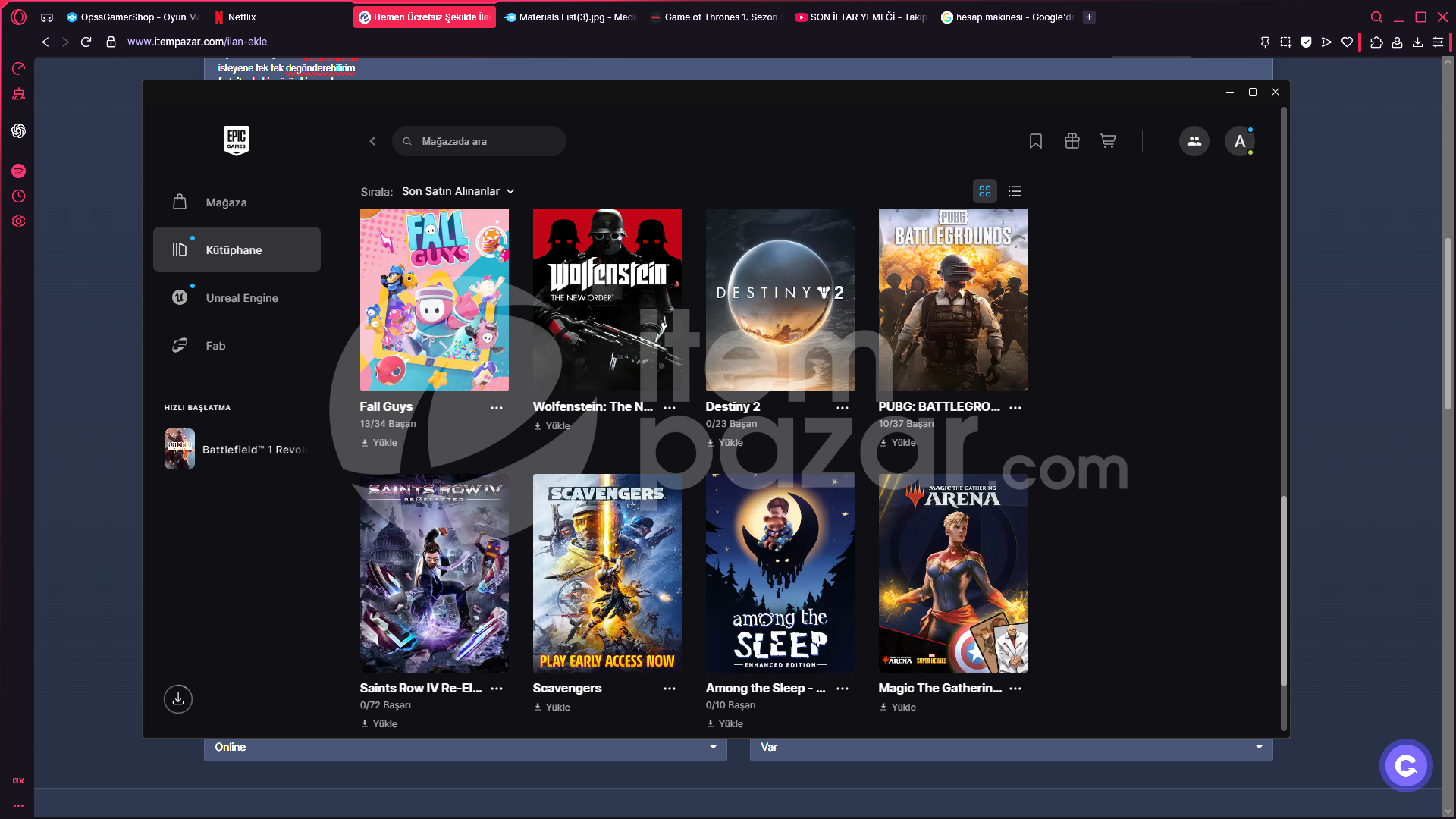This screenshot has width=1456, height=819.
Task: Open the Epic Games wishlist bookmark icon
Action: pos(1036,141)
